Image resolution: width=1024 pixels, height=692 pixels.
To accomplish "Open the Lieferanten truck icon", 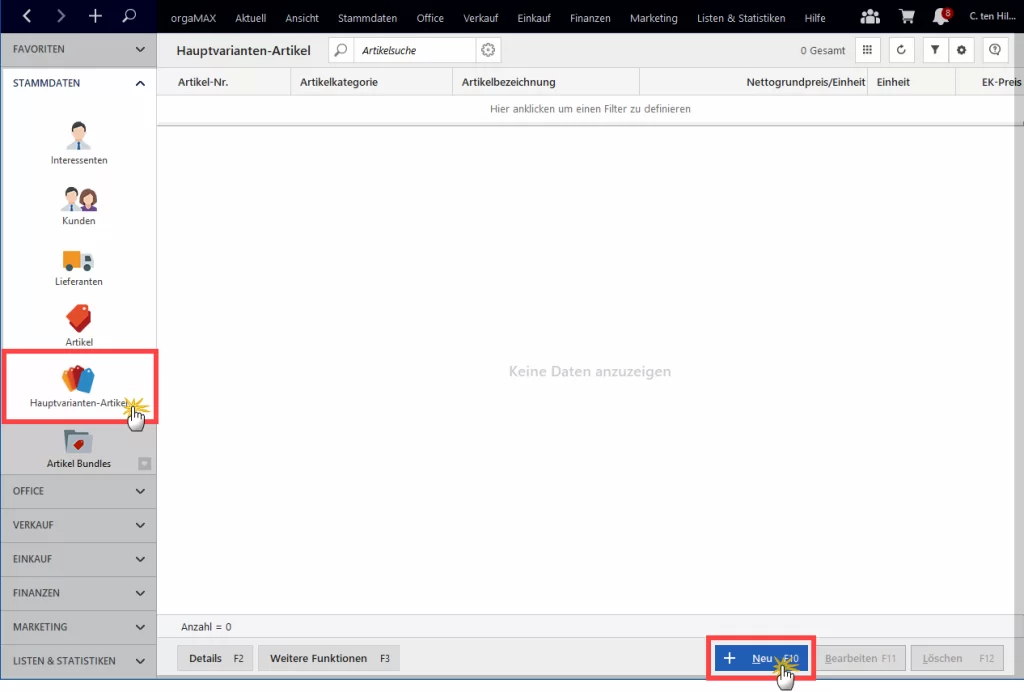I will 78,260.
